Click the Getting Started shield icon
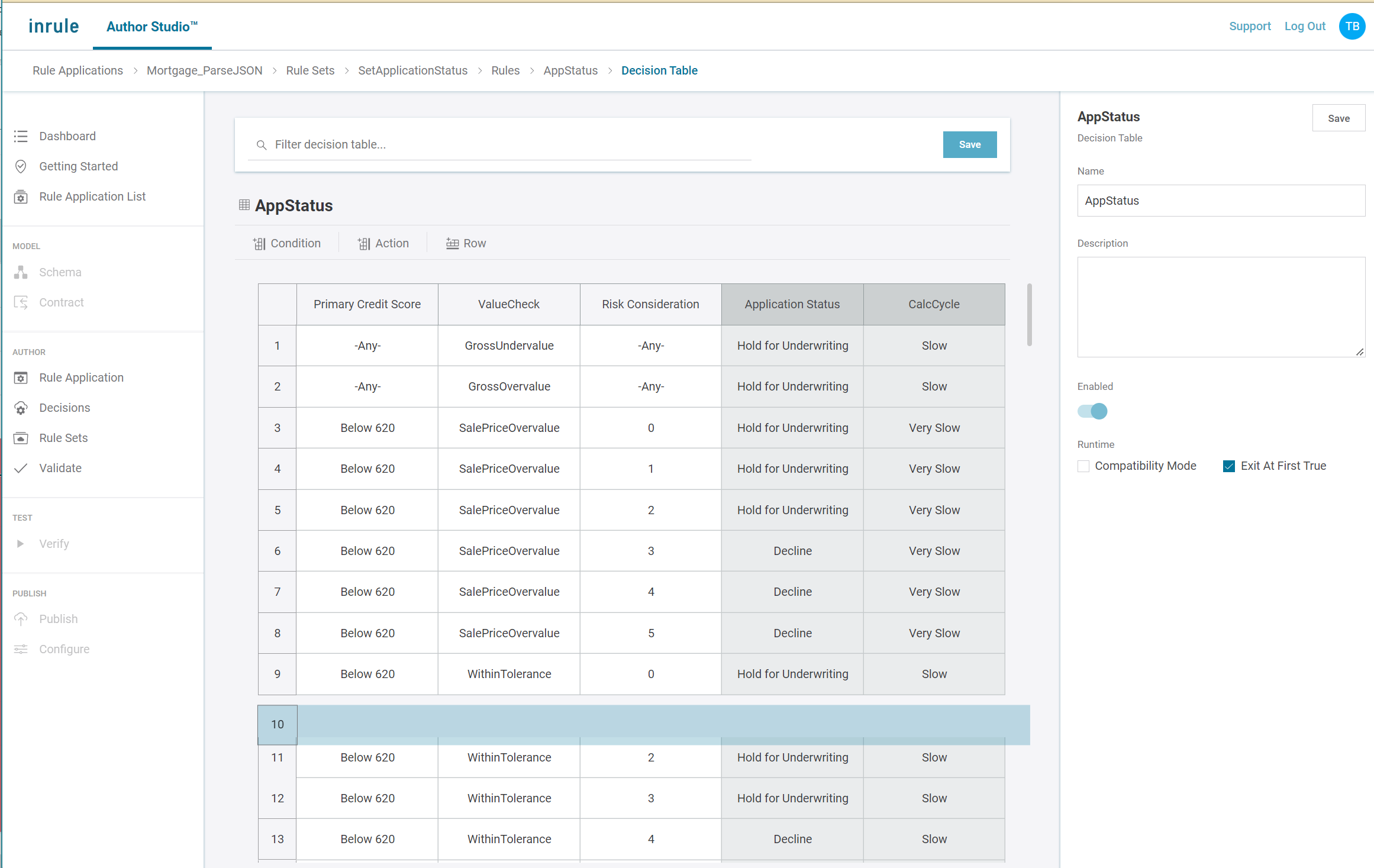The height and width of the screenshot is (868, 1374). pos(21,166)
